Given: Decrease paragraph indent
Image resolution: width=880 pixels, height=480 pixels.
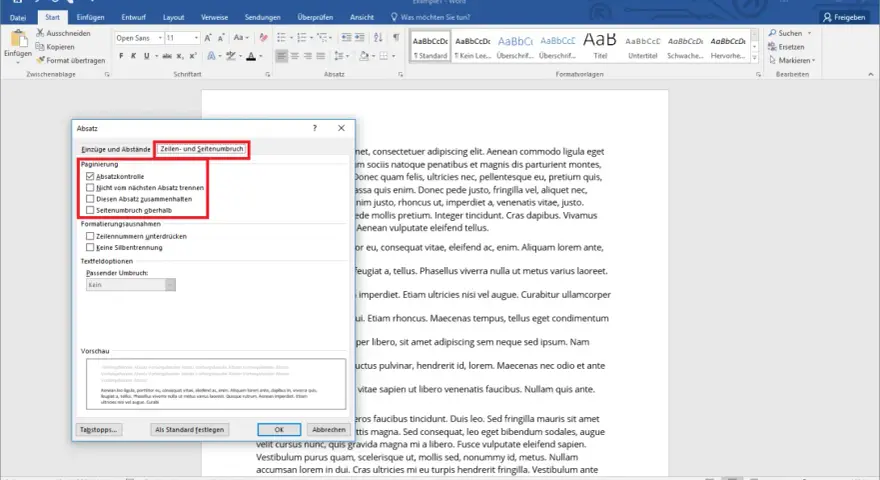Looking at the screenshot, I should (346, 38).
